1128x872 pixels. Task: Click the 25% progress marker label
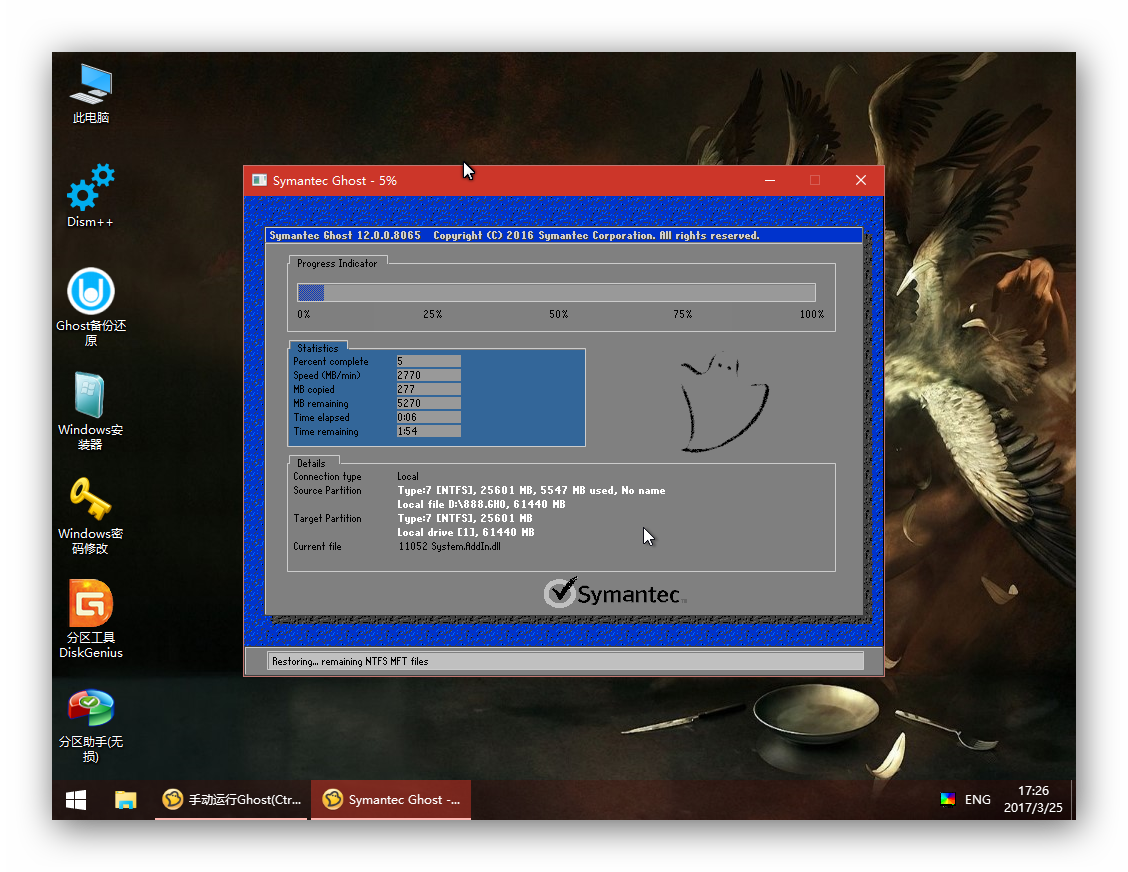pos(432,314)
